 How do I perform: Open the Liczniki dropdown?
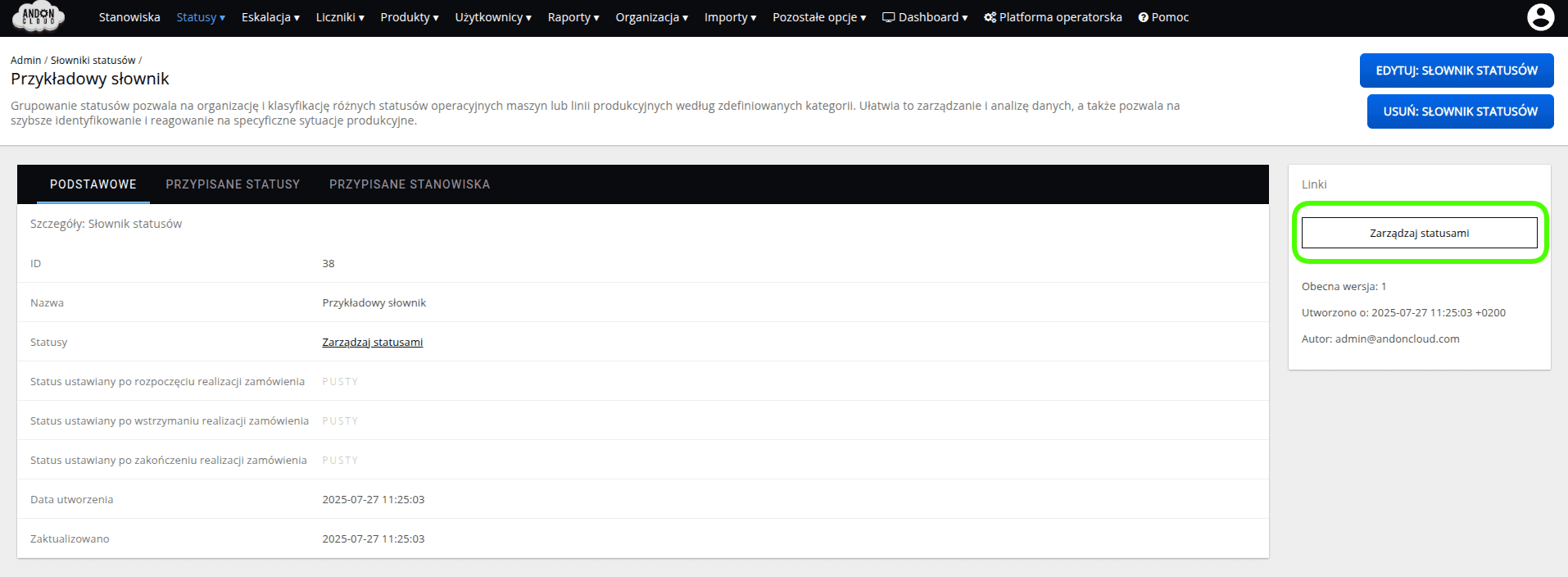(x=340, y=17)
